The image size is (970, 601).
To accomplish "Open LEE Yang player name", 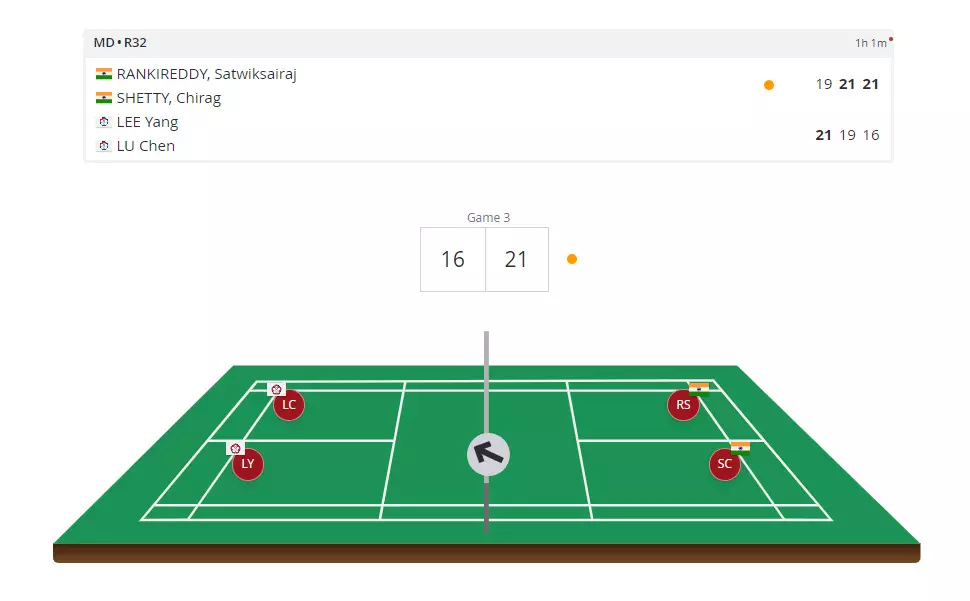I will pos(147,122).
